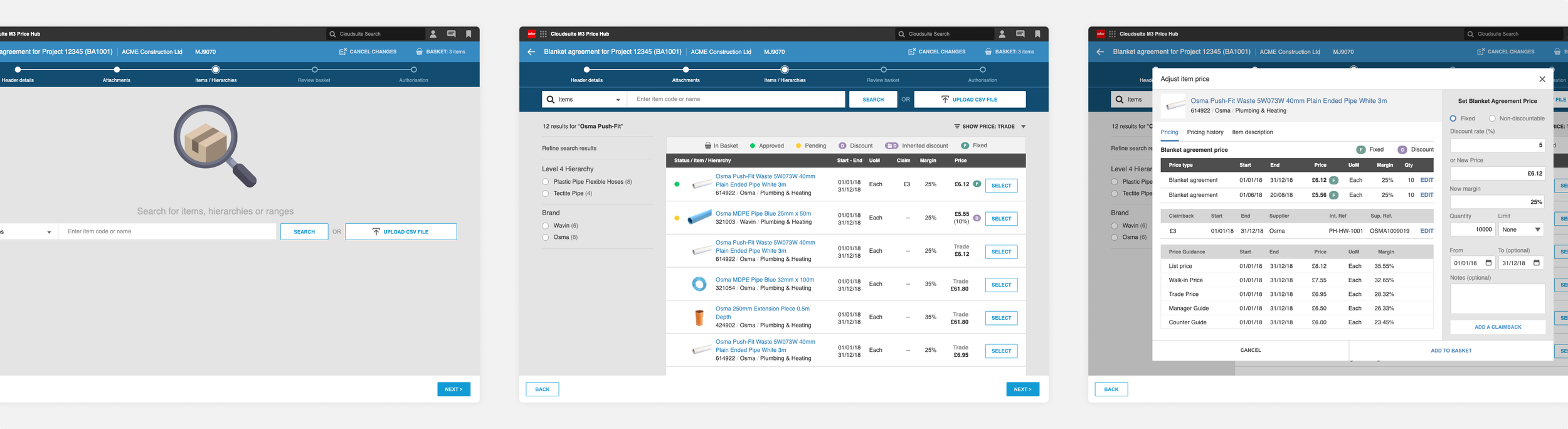Click Search button in middle screen
1568x429 pixels.
coord(873,99)
